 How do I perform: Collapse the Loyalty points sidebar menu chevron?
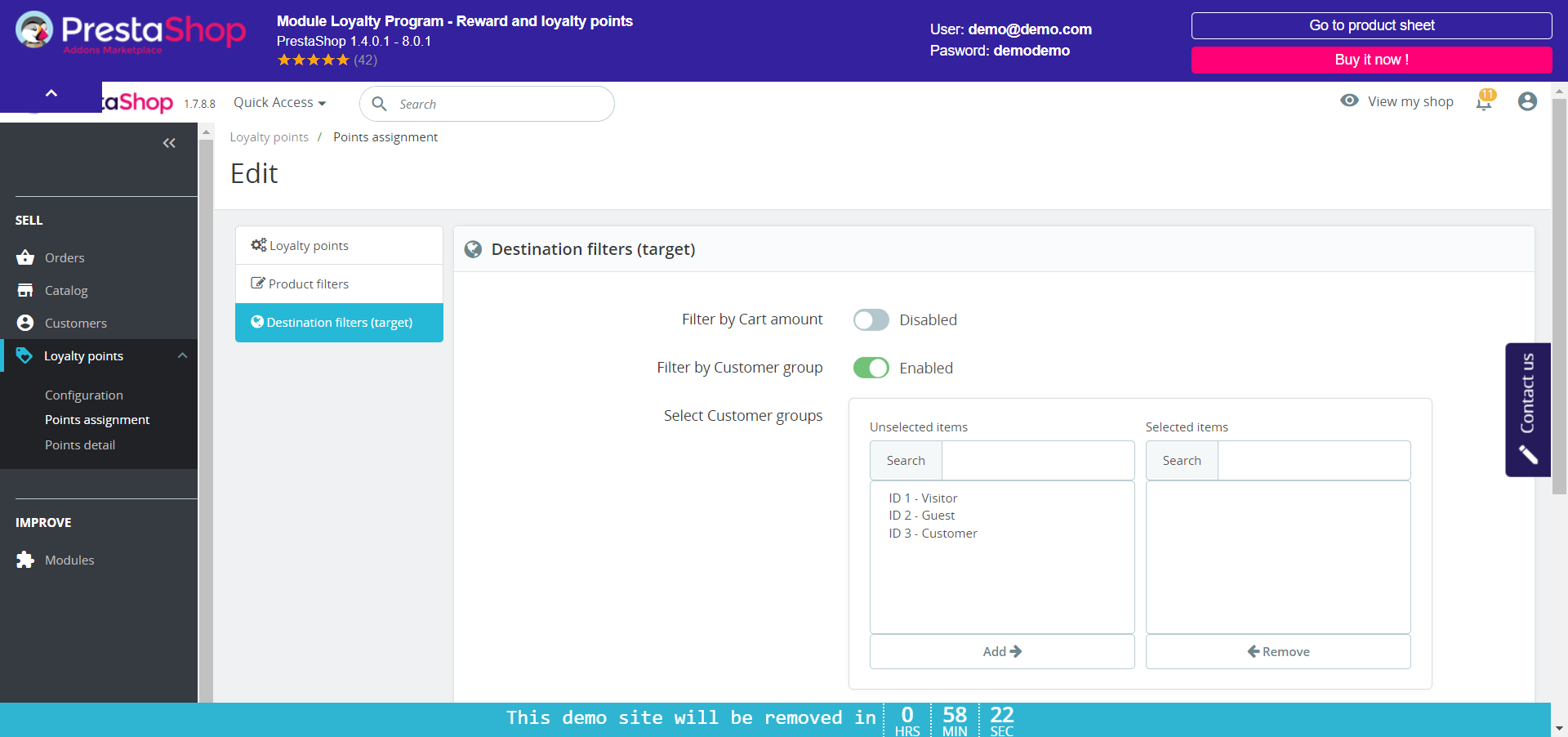point(182,355)
